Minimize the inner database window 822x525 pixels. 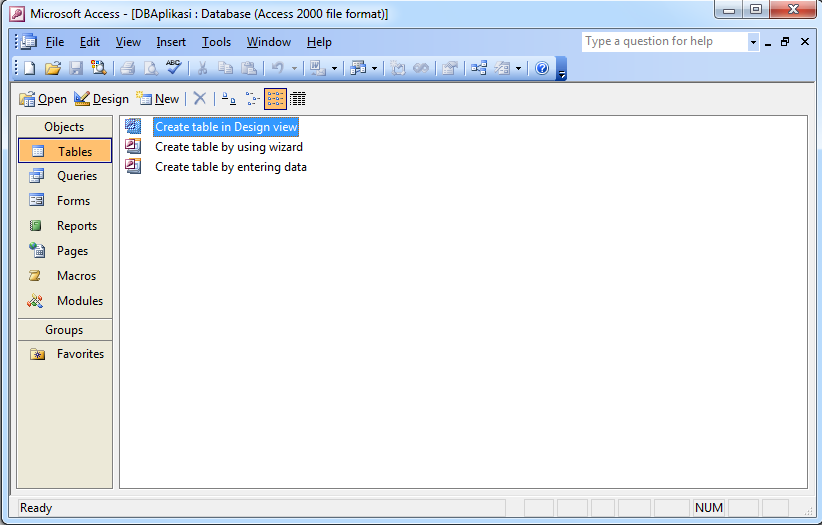768,42
